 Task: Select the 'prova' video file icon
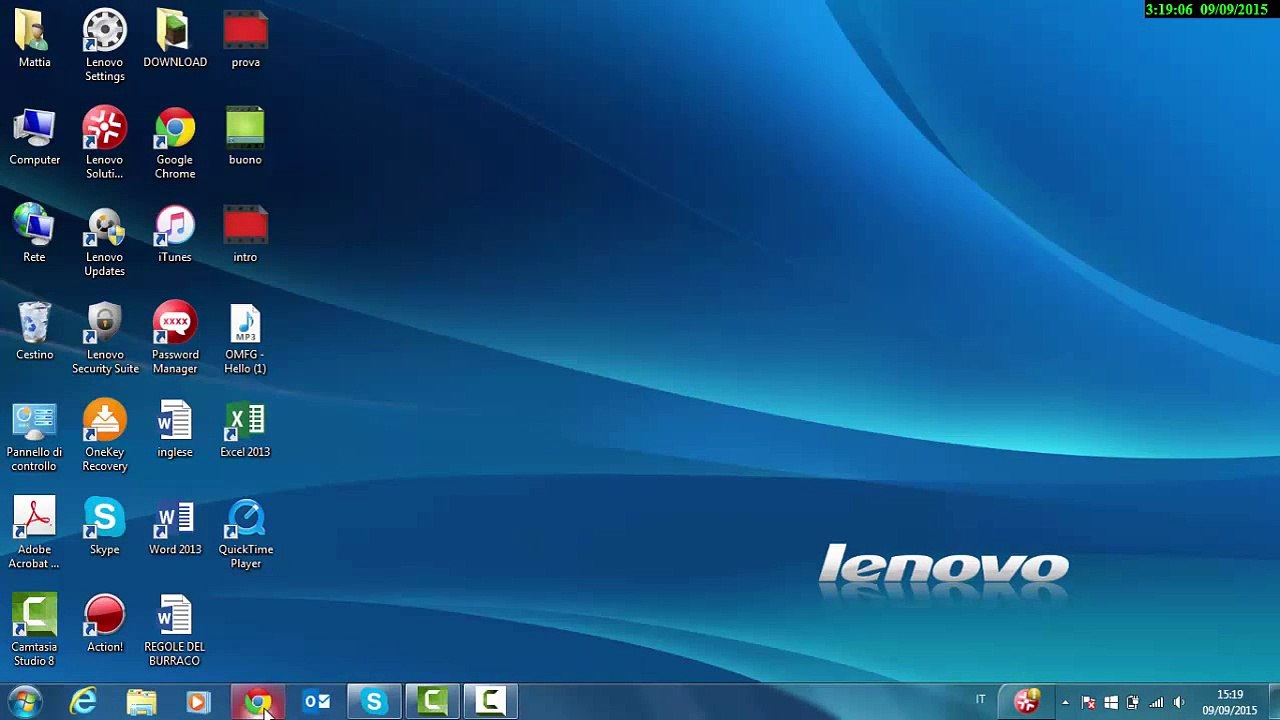[x=245, y=40]
